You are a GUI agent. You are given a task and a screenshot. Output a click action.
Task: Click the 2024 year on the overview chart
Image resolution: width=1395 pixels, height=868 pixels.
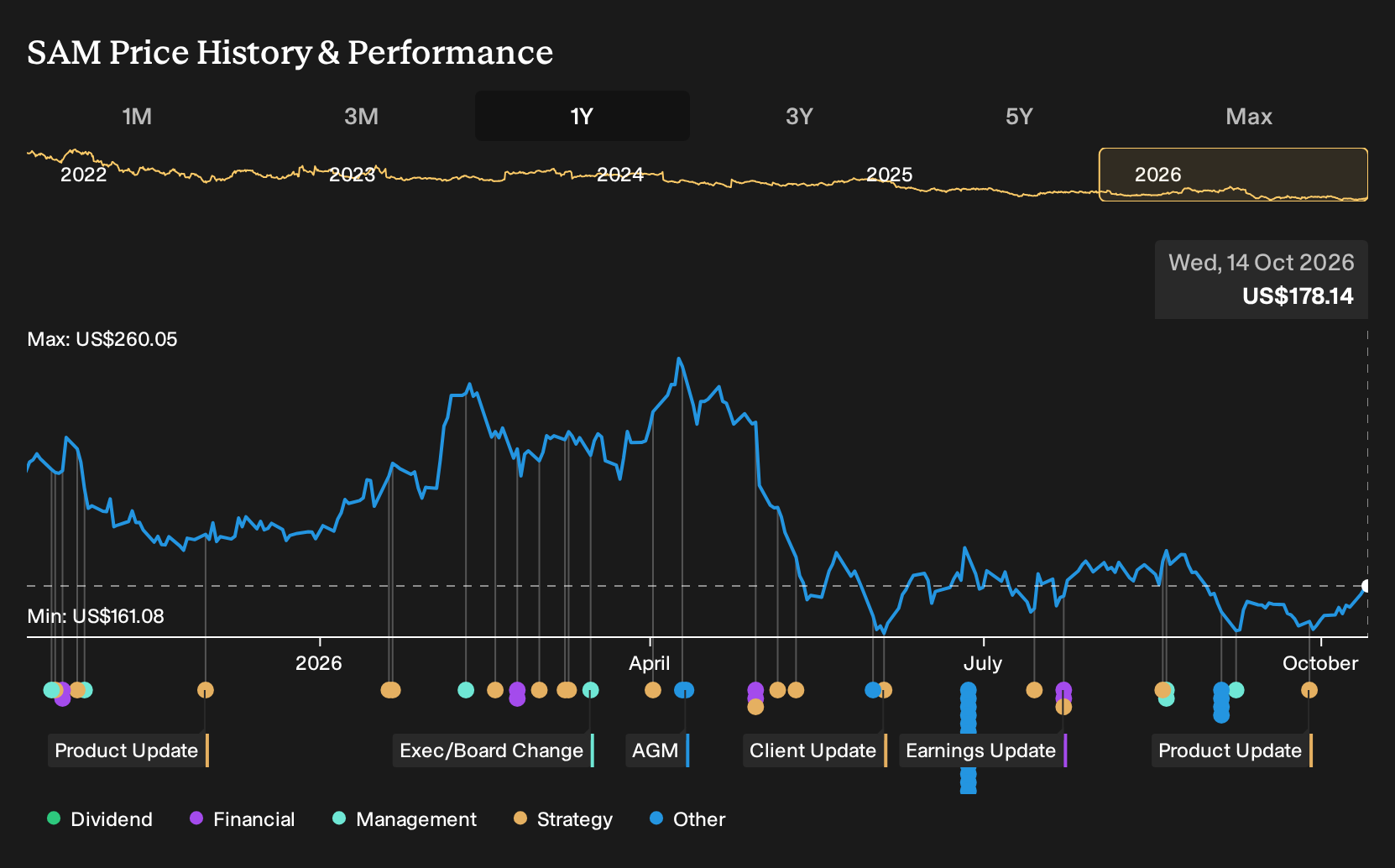[620, 175]
